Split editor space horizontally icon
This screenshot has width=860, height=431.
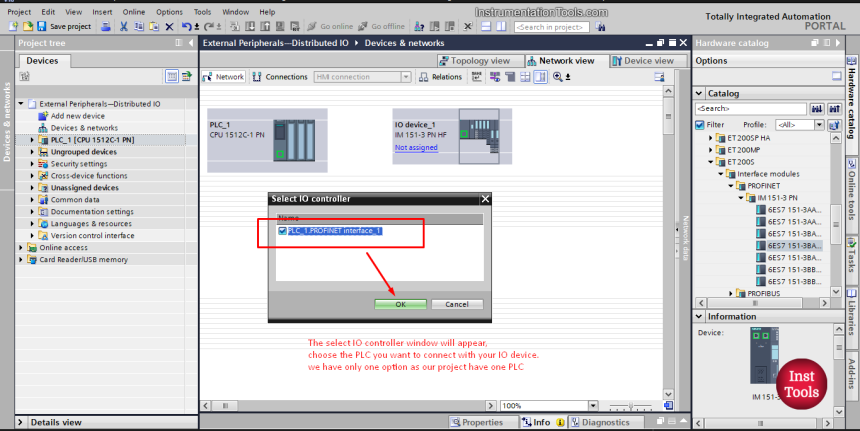tap(486, 26)
